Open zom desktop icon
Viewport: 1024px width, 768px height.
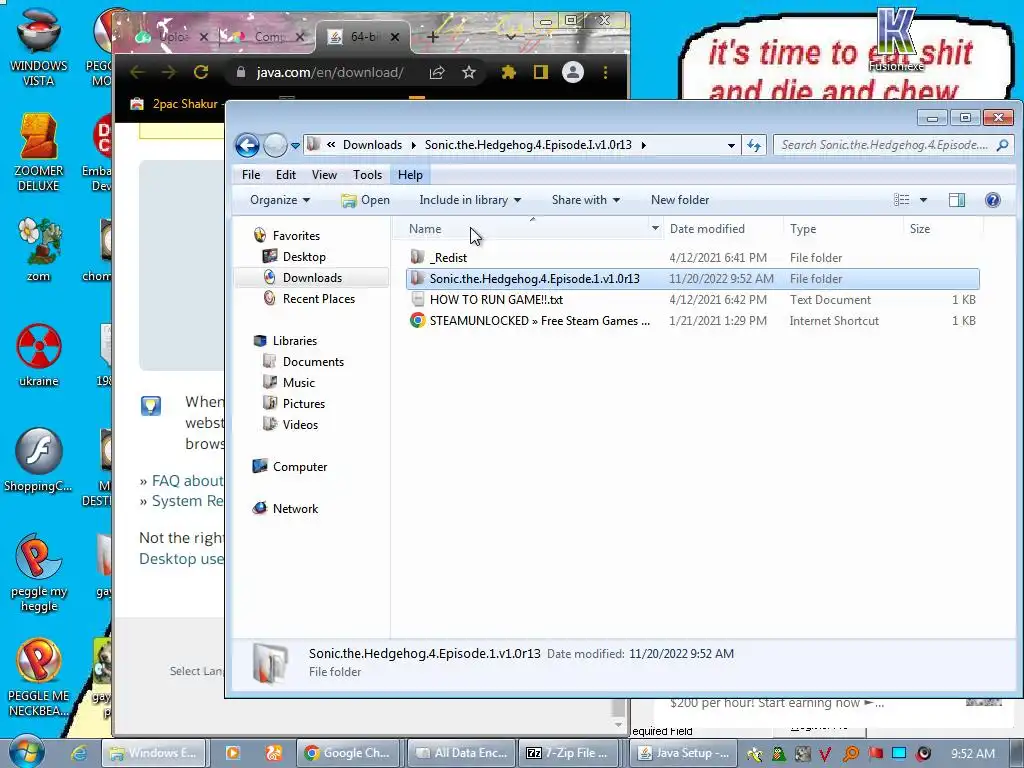[39, 249]
